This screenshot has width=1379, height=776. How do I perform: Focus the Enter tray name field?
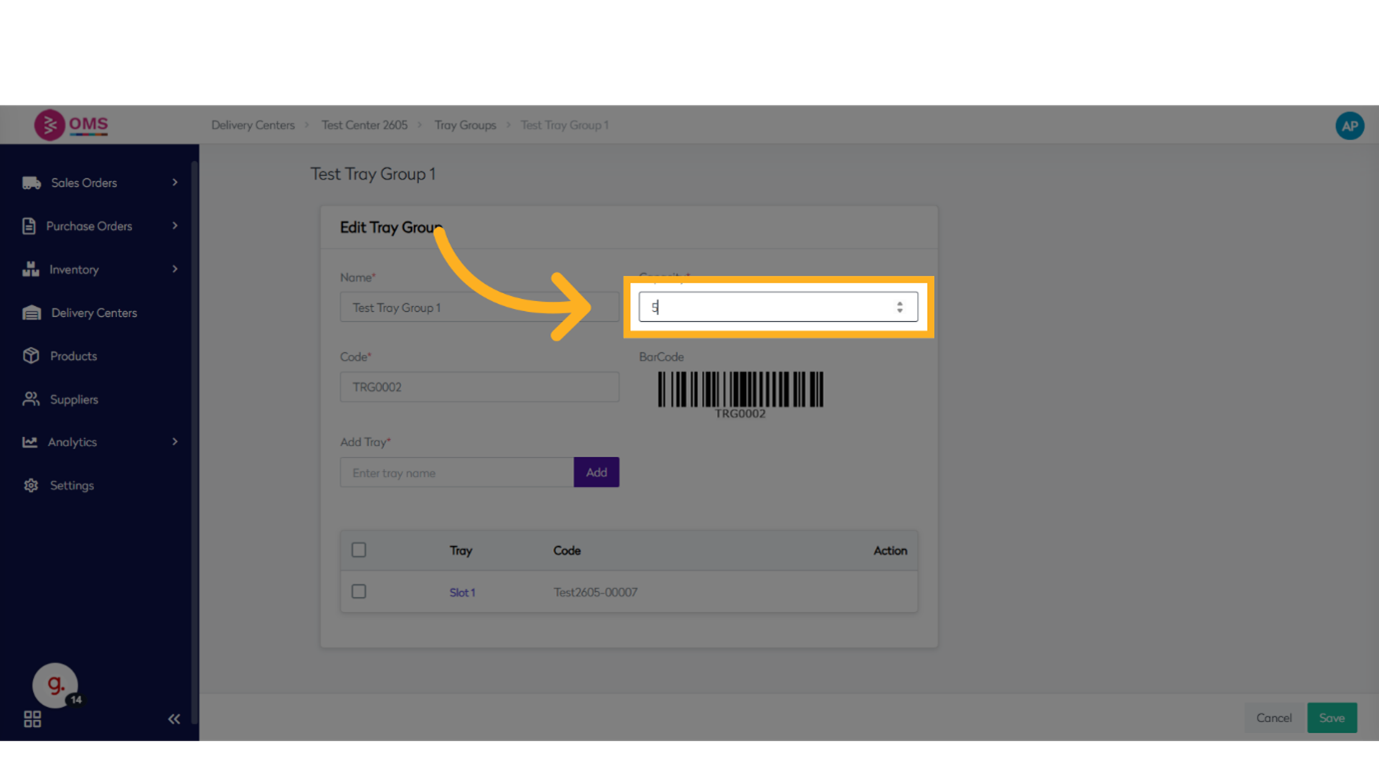[457, 473]
